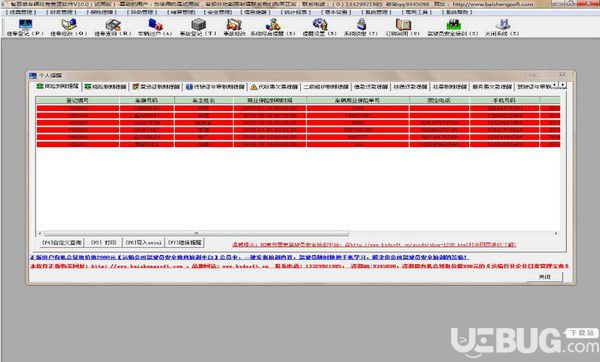Image resolution: width=600 pixels, height=362 pixels.
Task: Click the folder-computer icon labeled (O)
Action: click(x=69, y=28)
